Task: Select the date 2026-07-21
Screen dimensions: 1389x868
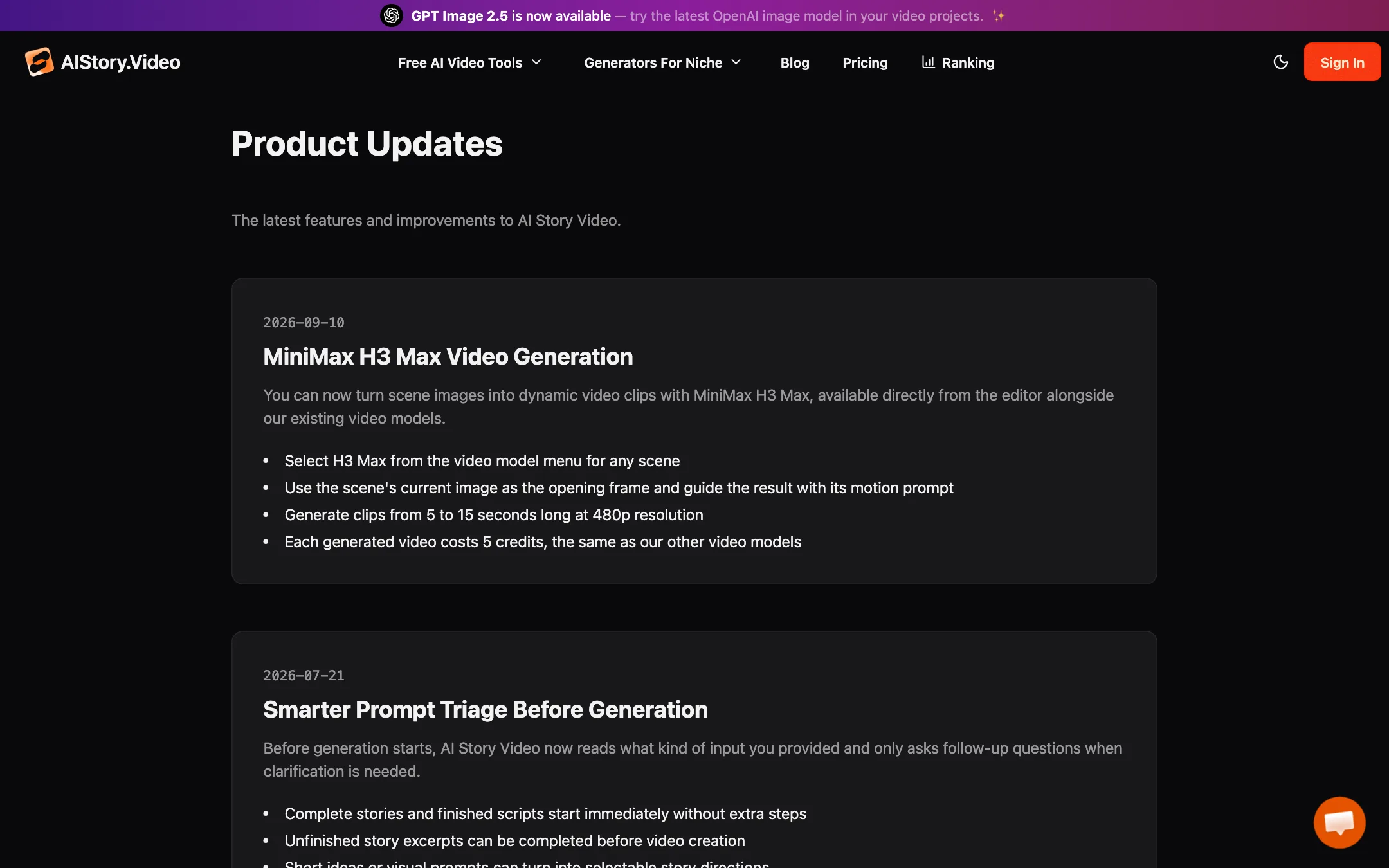Action: point(304,675)
